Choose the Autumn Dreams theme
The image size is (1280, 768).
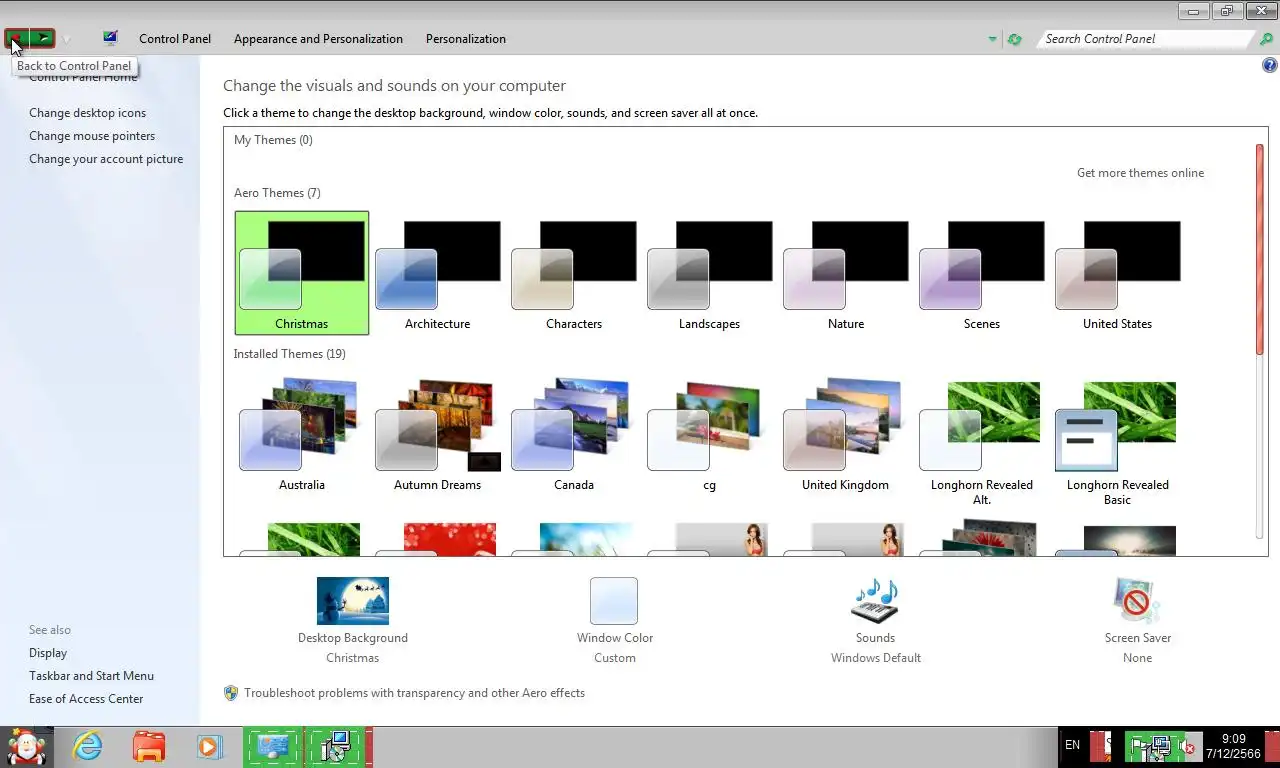pos(438,434)
